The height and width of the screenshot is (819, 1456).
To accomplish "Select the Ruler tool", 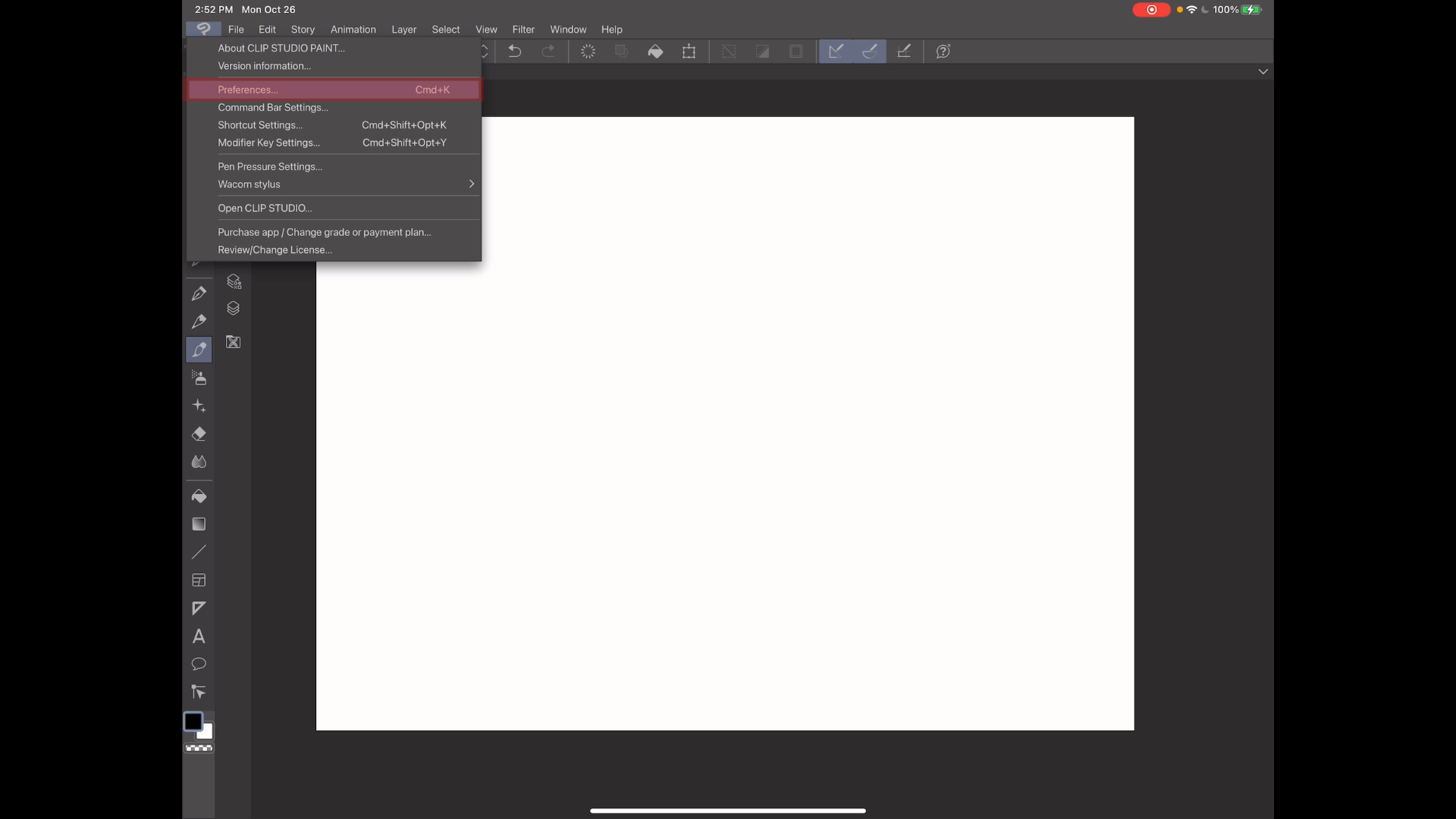I will [199, 608].
